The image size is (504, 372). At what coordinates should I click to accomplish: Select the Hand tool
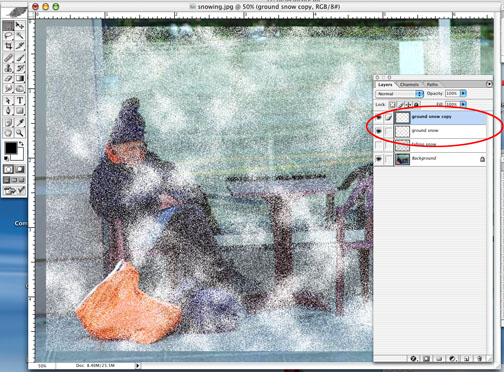point(8,133)
